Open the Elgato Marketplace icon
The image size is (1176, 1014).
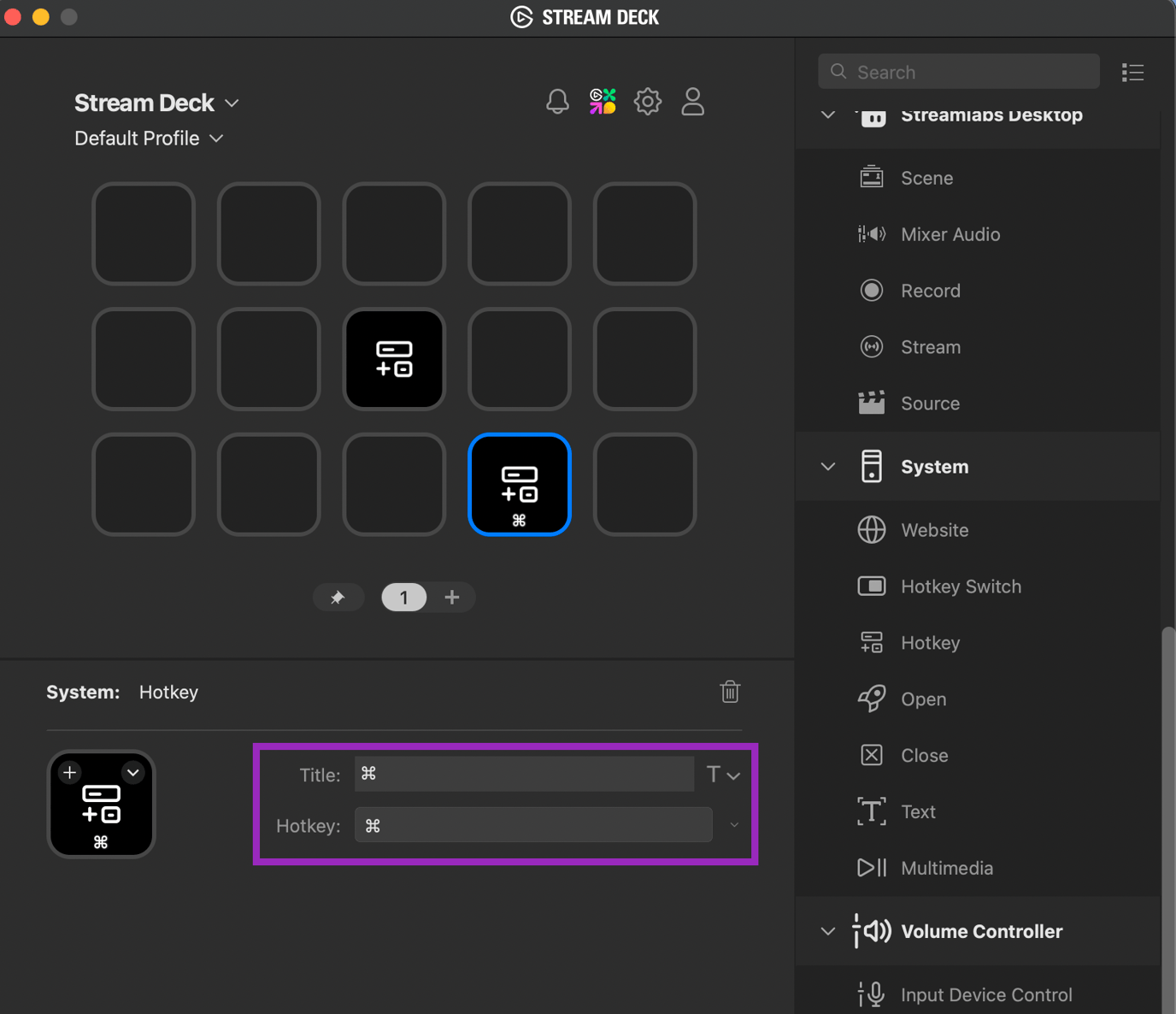click(602, 101)
